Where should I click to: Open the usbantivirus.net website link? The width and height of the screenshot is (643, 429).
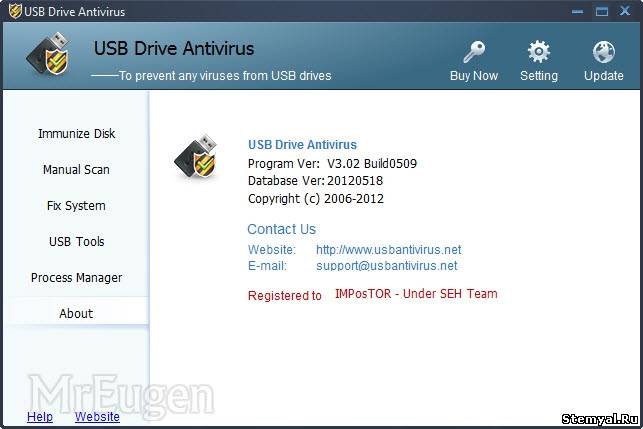(x=388, y=249)
